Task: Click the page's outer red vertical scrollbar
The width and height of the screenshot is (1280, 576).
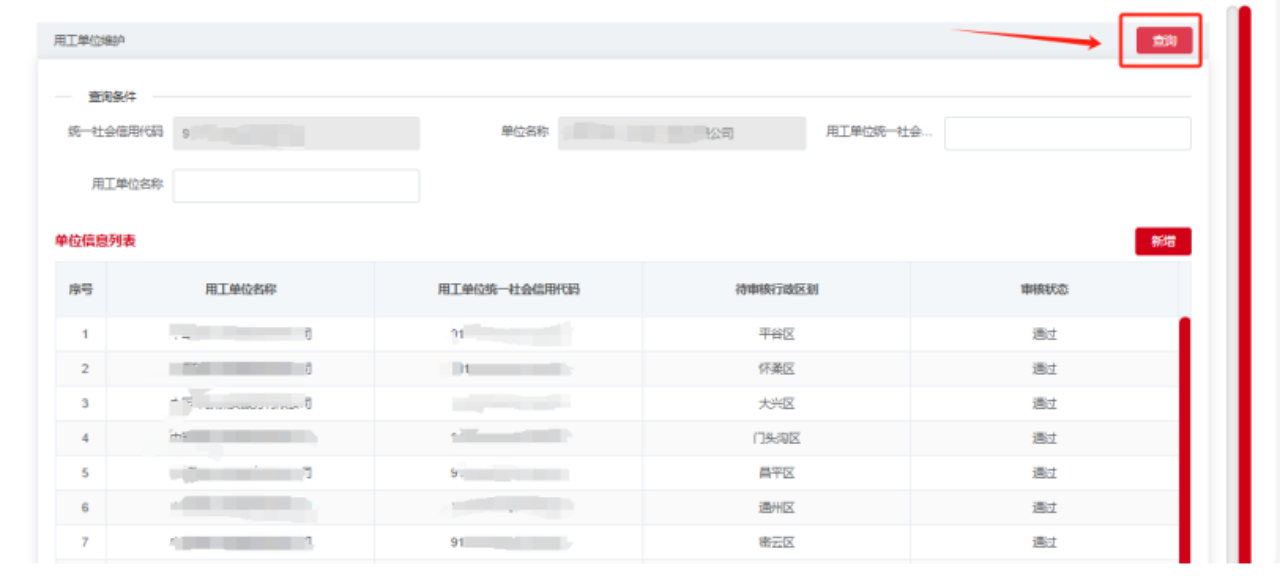Action: pos(1245,290)
